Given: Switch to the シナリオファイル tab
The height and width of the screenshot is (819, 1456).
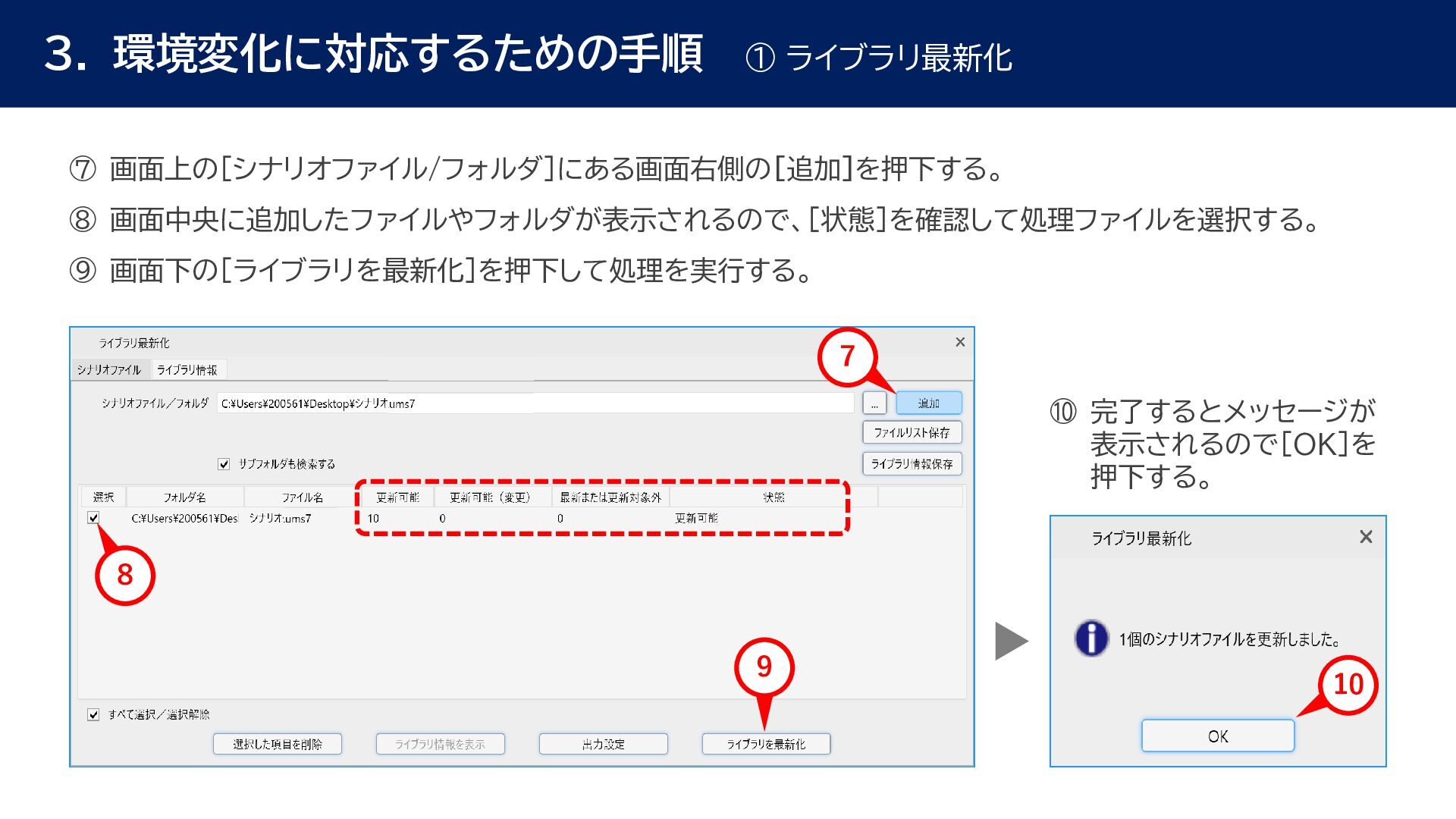Looking at the screenshot, I should pos(109,370).
